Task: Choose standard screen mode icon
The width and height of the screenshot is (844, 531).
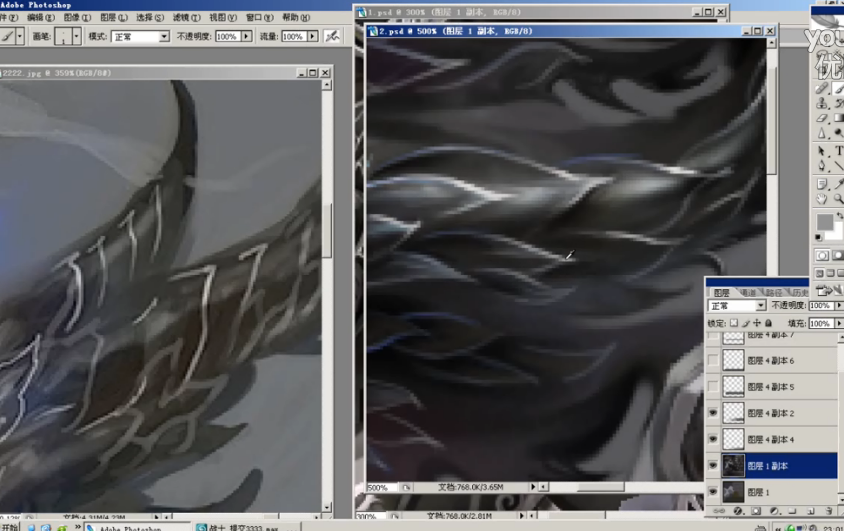Action: [820, 273]
